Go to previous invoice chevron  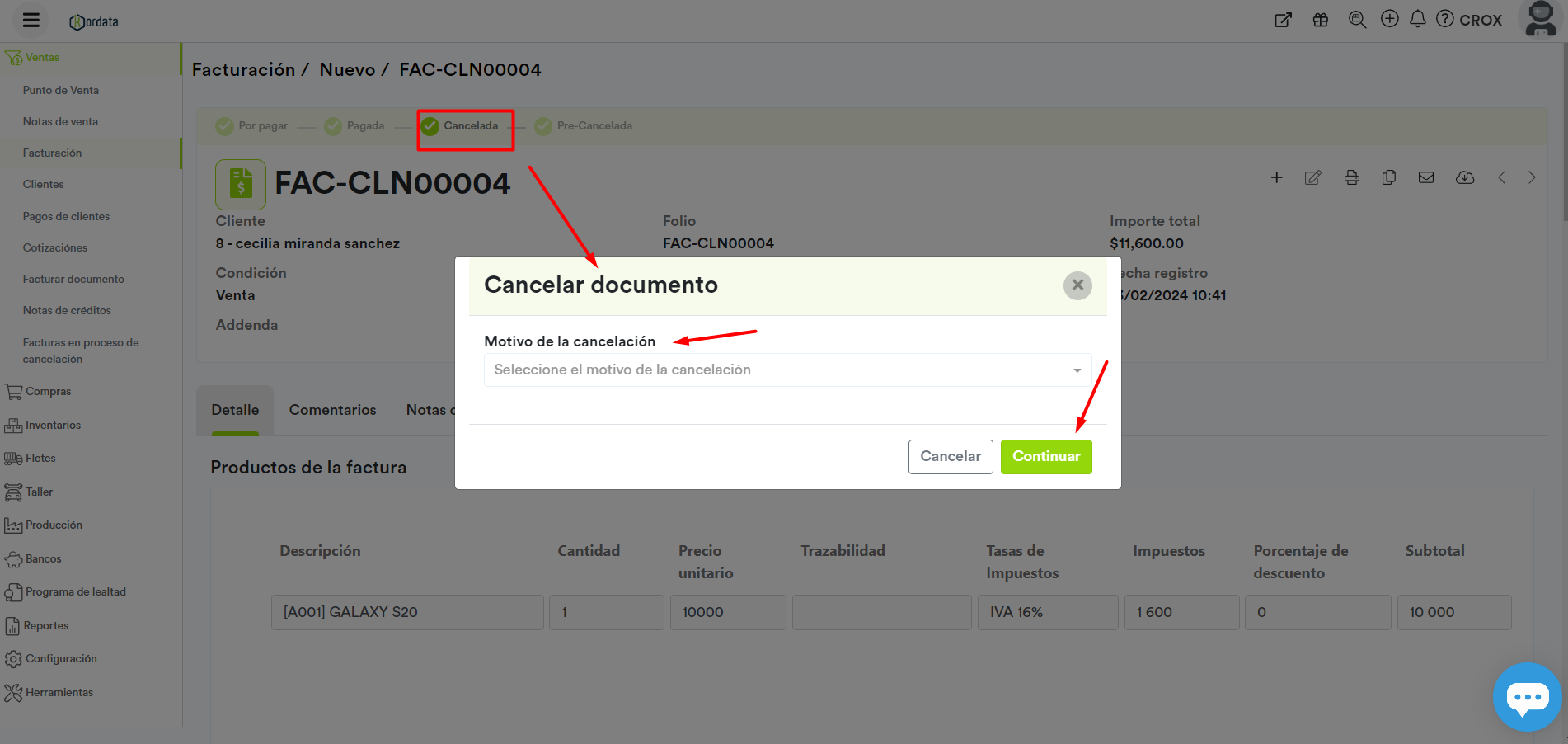pyautogui.click(x=1501, y=177)
